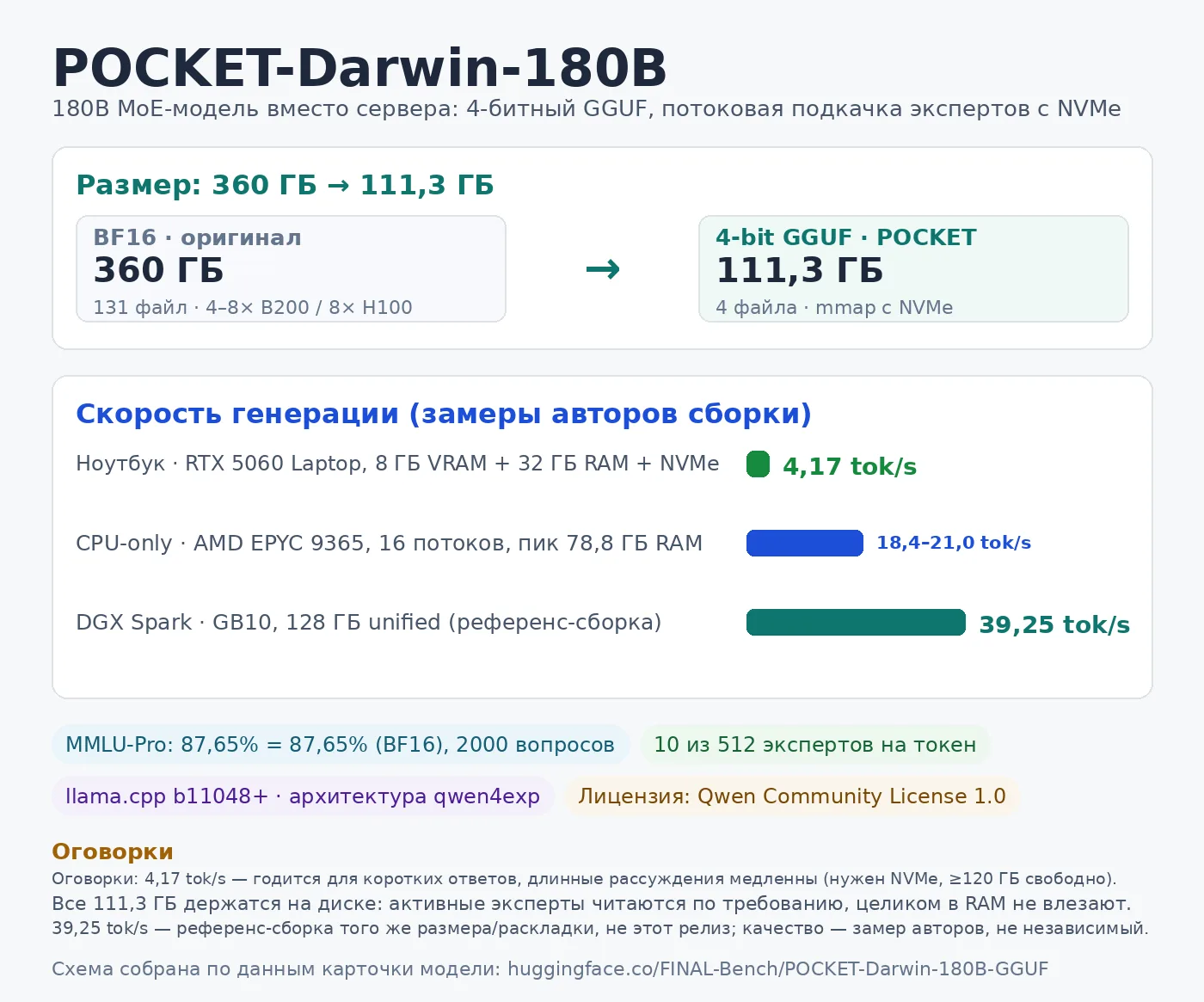Select the heading "Скорость генерации (замеры авторов сборки)"
1204x1002 pixels.
pos(444,414)
